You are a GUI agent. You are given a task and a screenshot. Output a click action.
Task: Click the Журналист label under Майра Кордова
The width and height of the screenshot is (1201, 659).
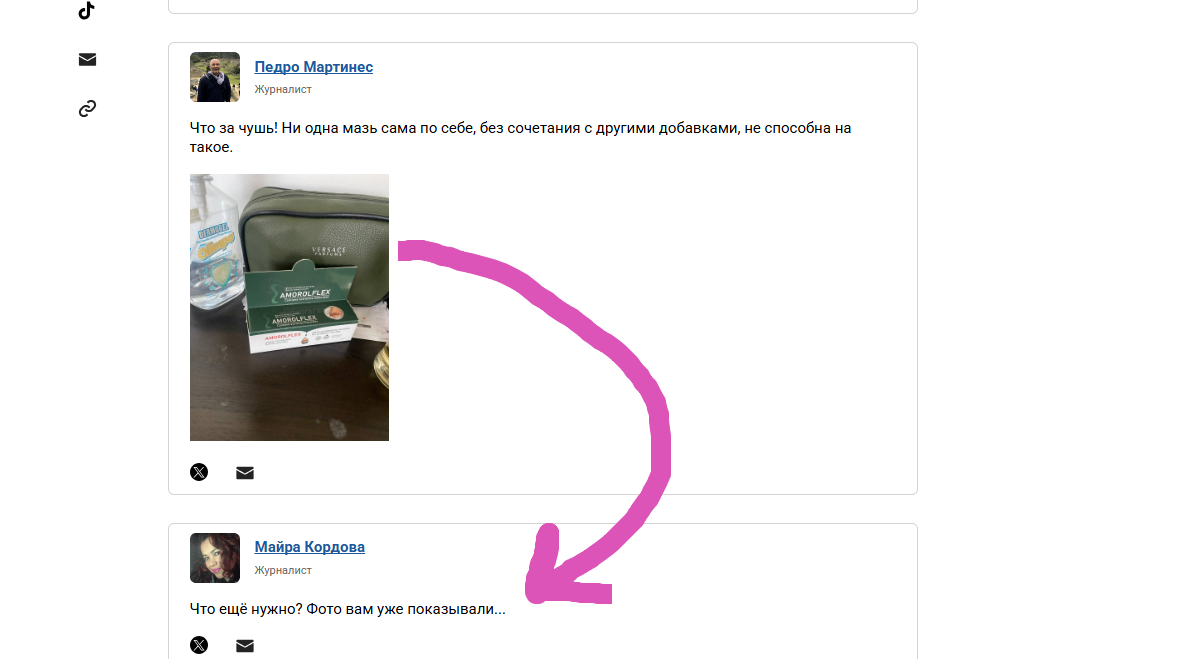[x=283, y=571]
